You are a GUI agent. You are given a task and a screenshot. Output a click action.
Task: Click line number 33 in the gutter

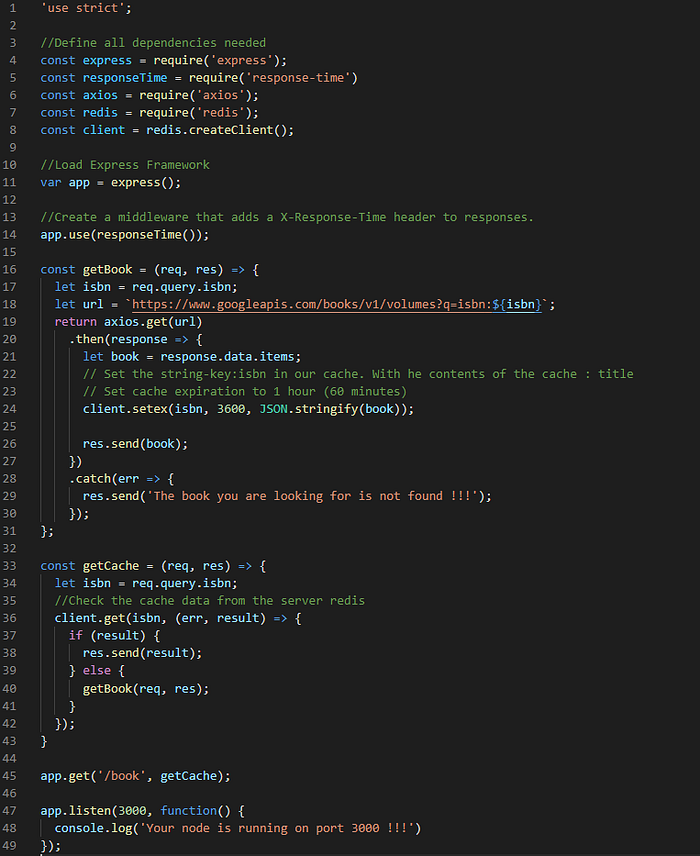click(9, 566)
